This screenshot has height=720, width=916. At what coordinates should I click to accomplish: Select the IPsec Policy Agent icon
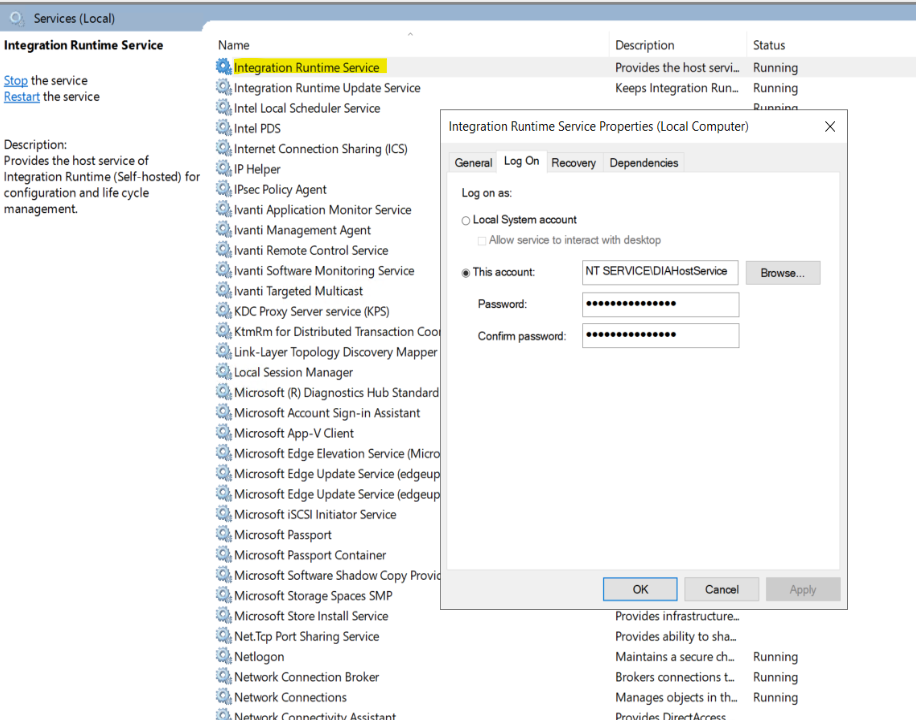pyautogui.click(x=224, y=189)
